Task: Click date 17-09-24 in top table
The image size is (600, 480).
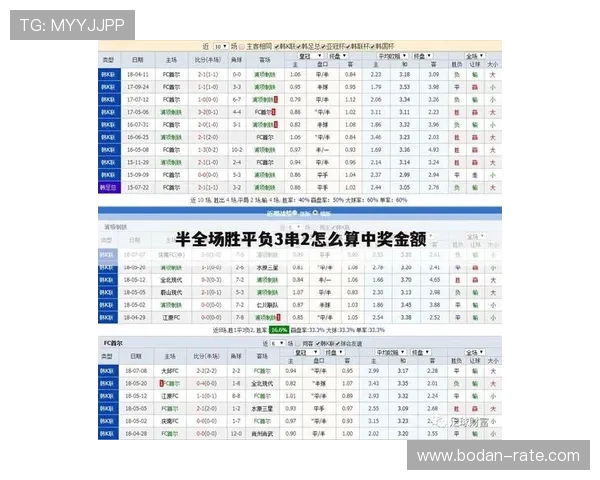Action: (138, 87)
